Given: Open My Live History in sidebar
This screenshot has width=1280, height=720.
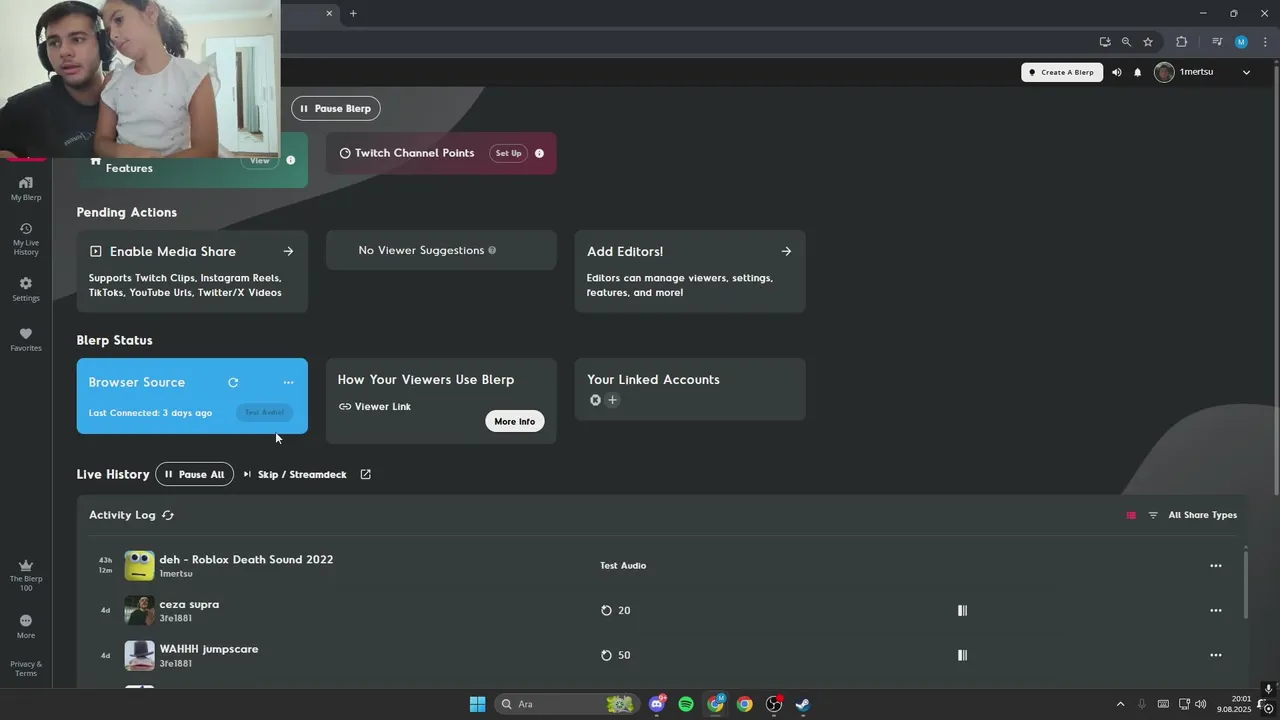Looking at the screenshot, I should pos(26,239).
